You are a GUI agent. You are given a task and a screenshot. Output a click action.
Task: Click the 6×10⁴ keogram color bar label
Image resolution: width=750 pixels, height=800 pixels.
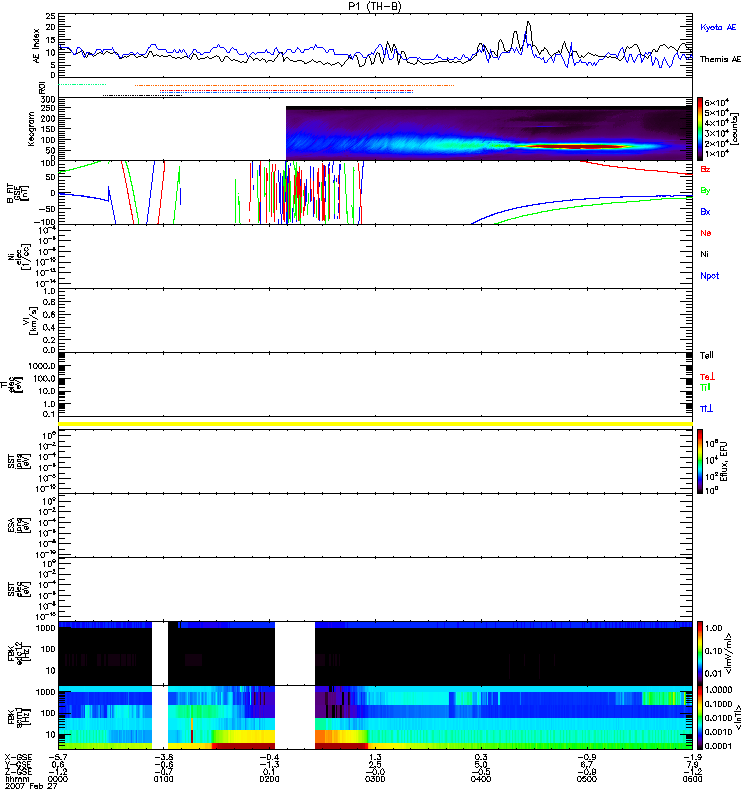(716, 103)
